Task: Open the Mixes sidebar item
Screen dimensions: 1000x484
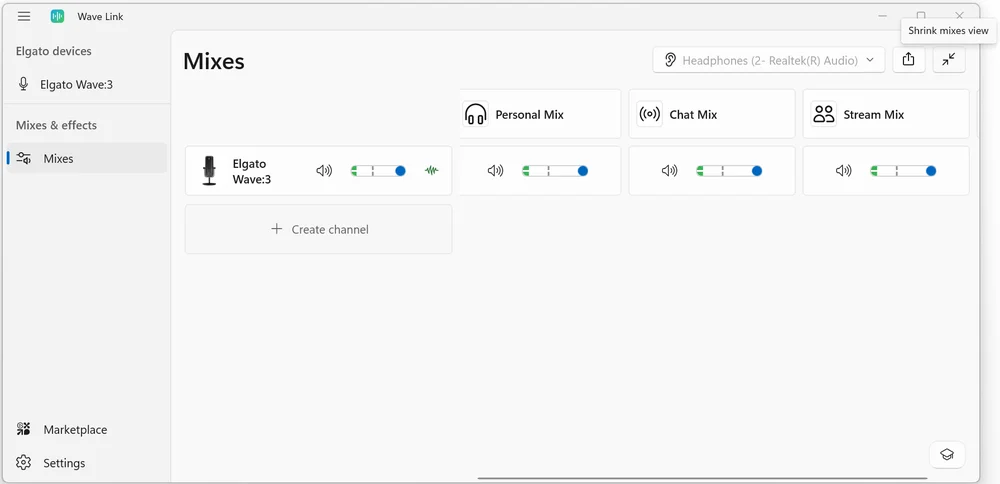Action: [87, 158]
